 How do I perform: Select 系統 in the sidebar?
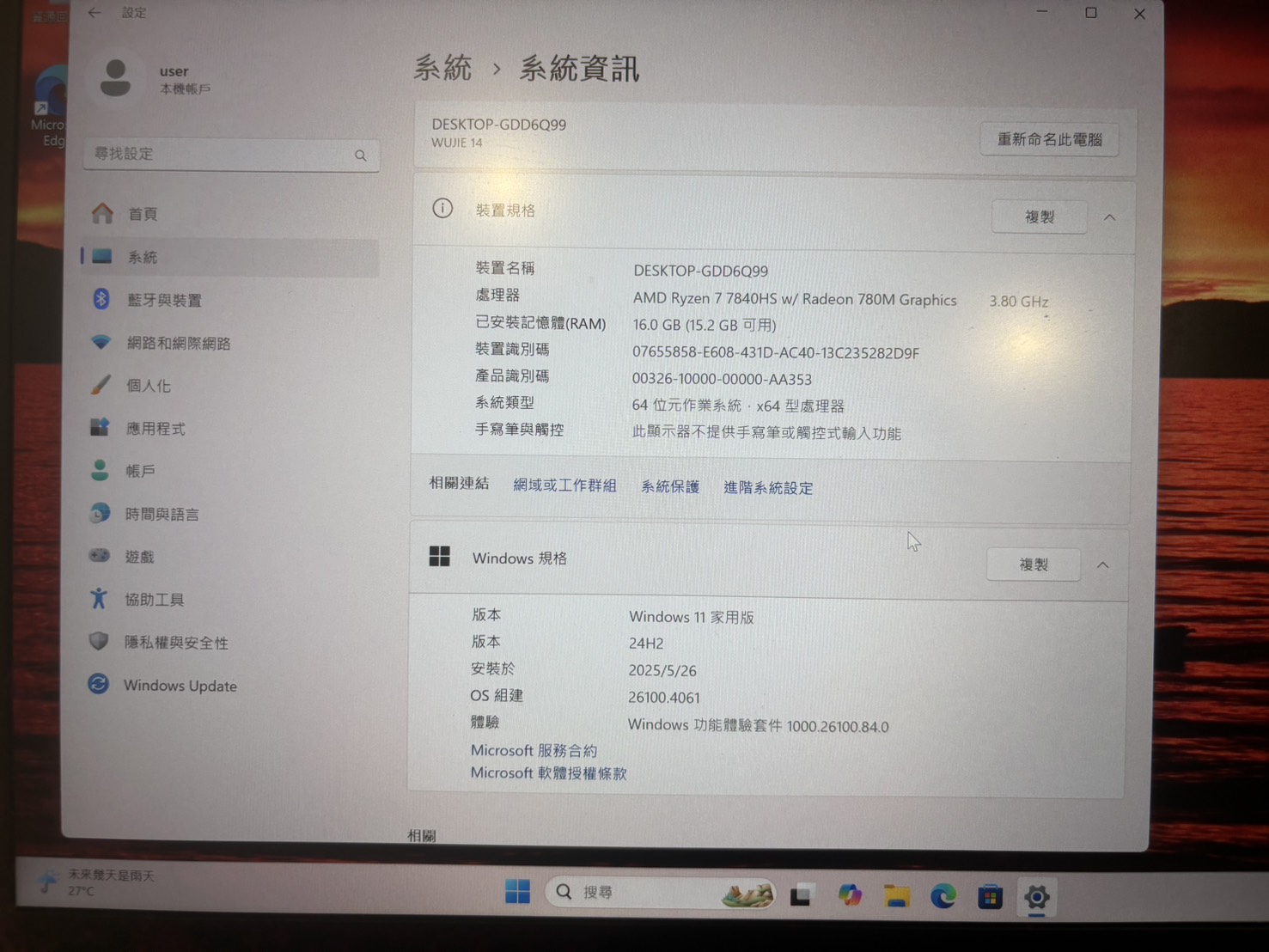(229, 257)
